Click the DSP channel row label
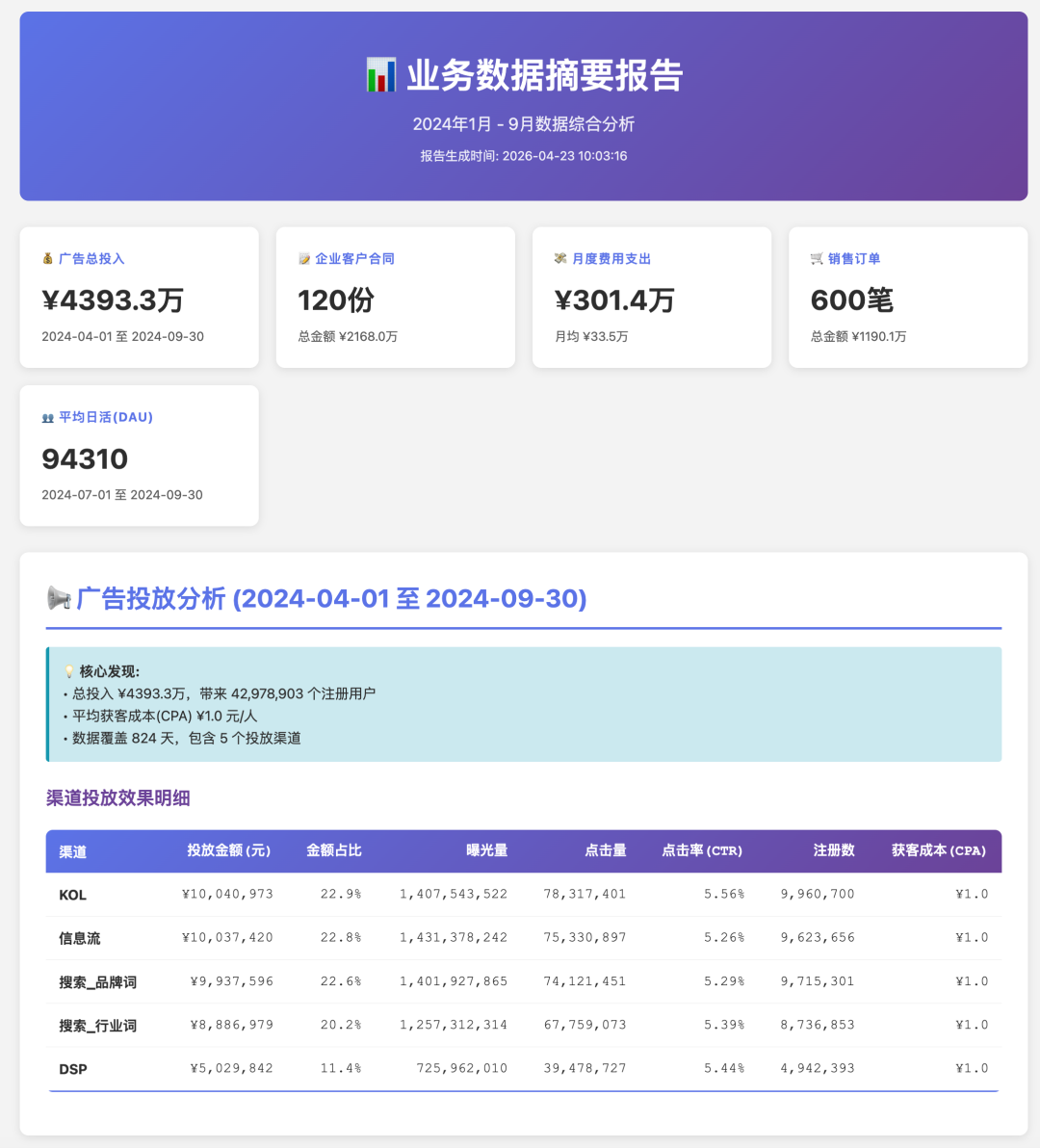1040x1148 pixels. tap(72, 1069)
